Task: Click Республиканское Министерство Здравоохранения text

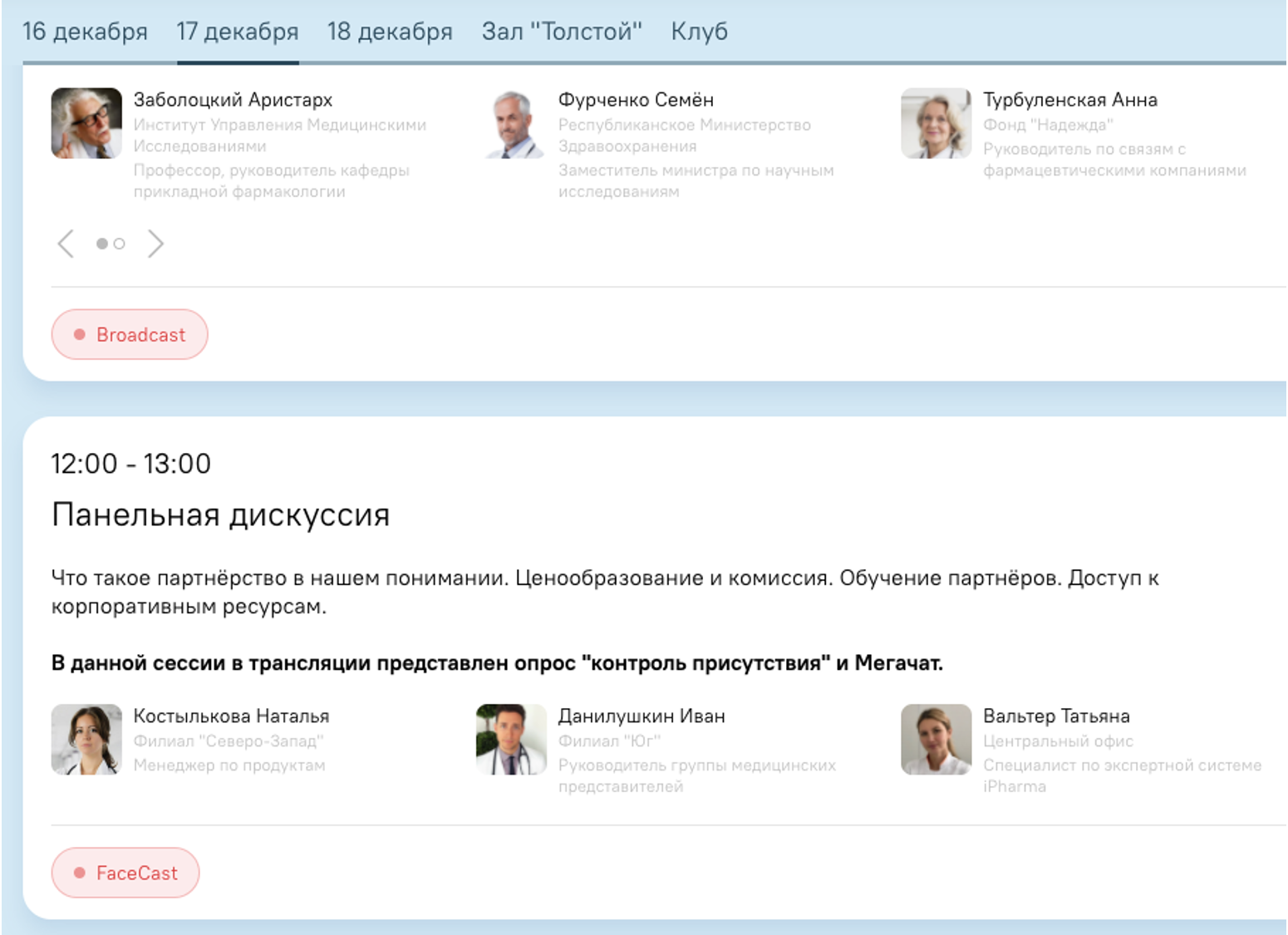Action: pyautogui.click(x=685, y=135)
